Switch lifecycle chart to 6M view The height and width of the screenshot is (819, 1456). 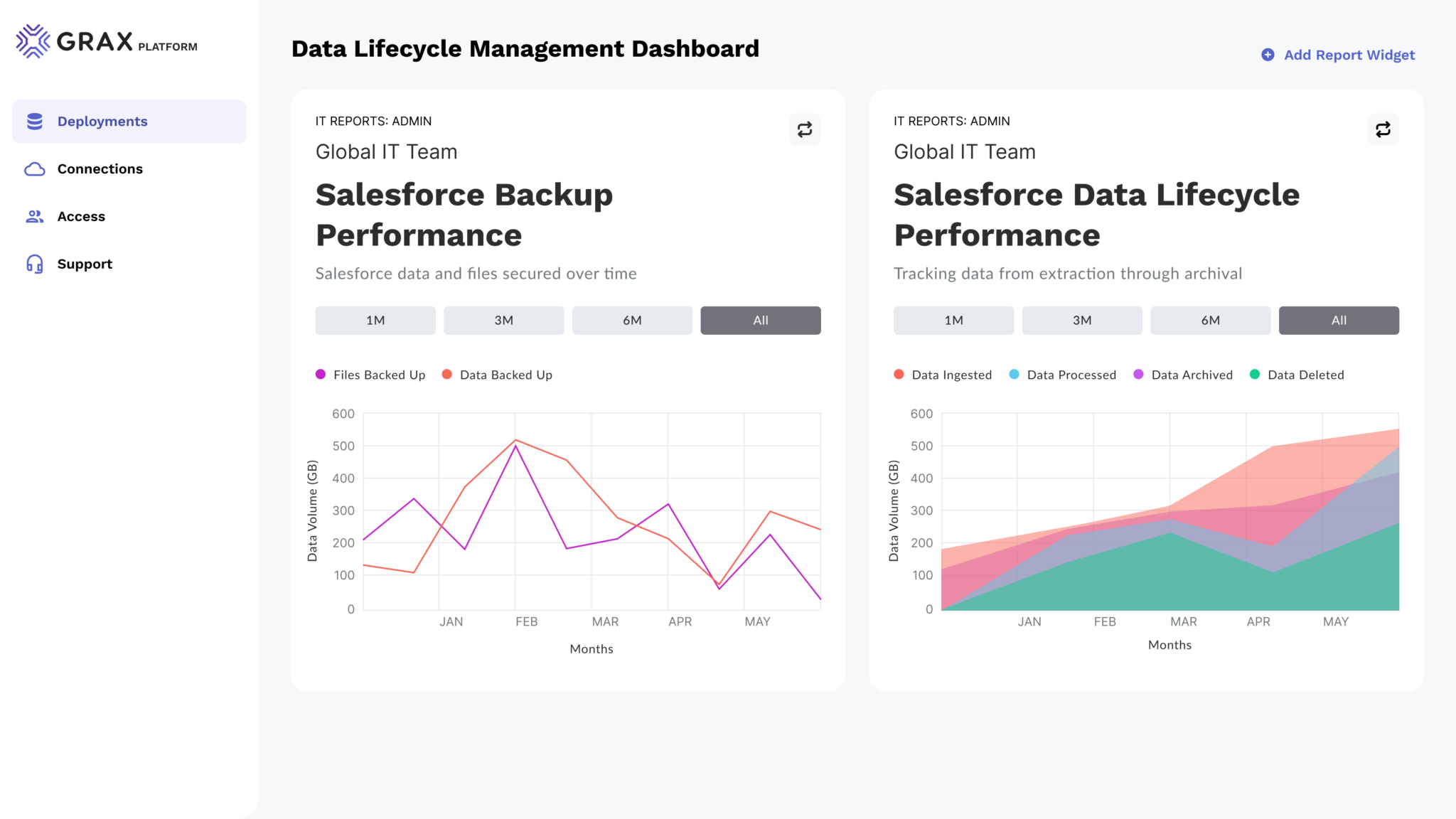[1210, 320]
